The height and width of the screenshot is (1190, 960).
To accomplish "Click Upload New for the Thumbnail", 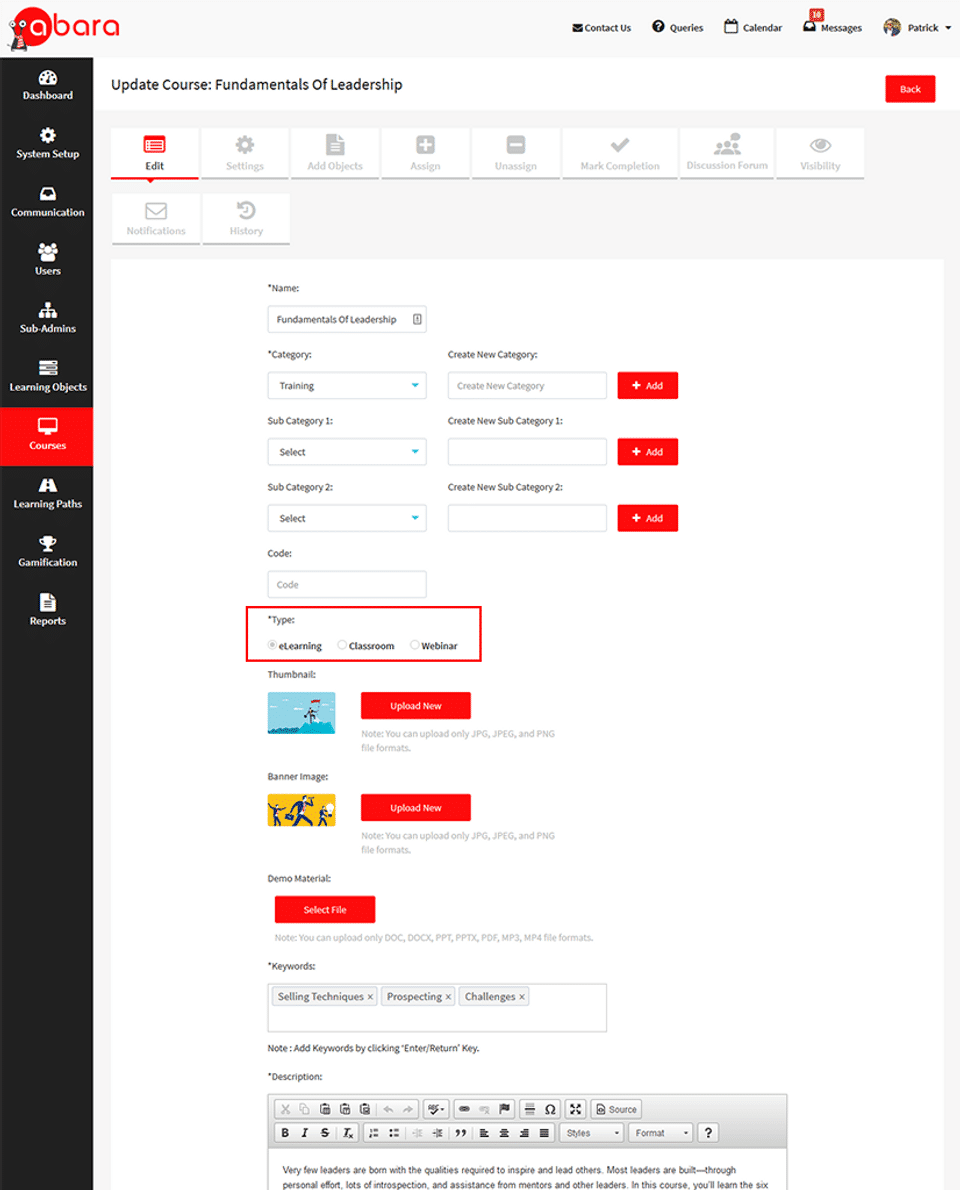I will (x=415, y=706).
